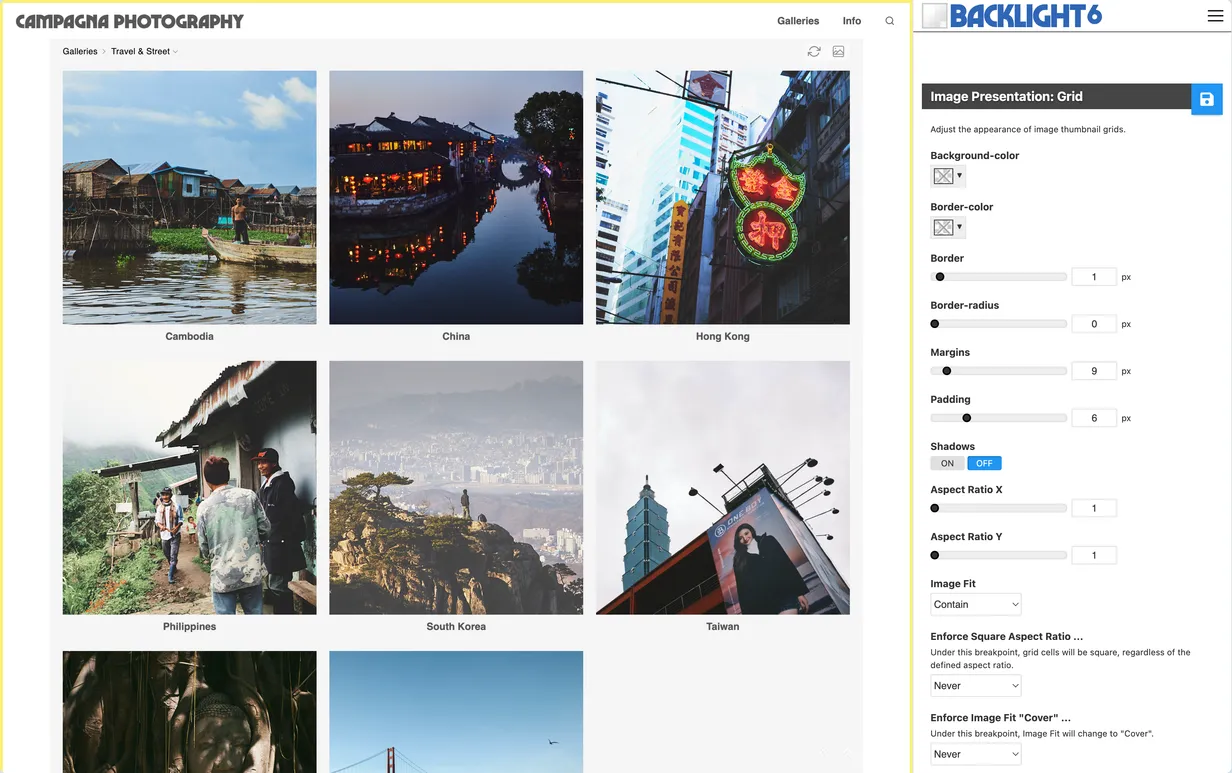Open Enforce Square Aspect Ratio dropdown
1232x773 pixels.
point(976,686)
